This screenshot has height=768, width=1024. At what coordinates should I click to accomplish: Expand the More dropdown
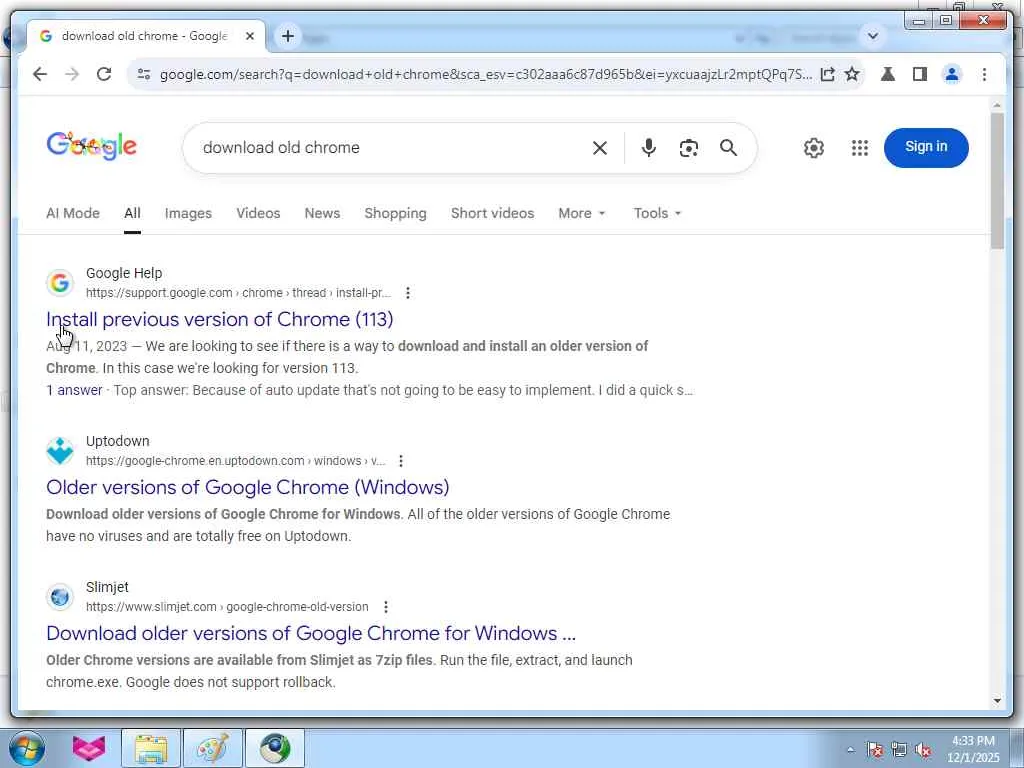[x=582, y=214]
